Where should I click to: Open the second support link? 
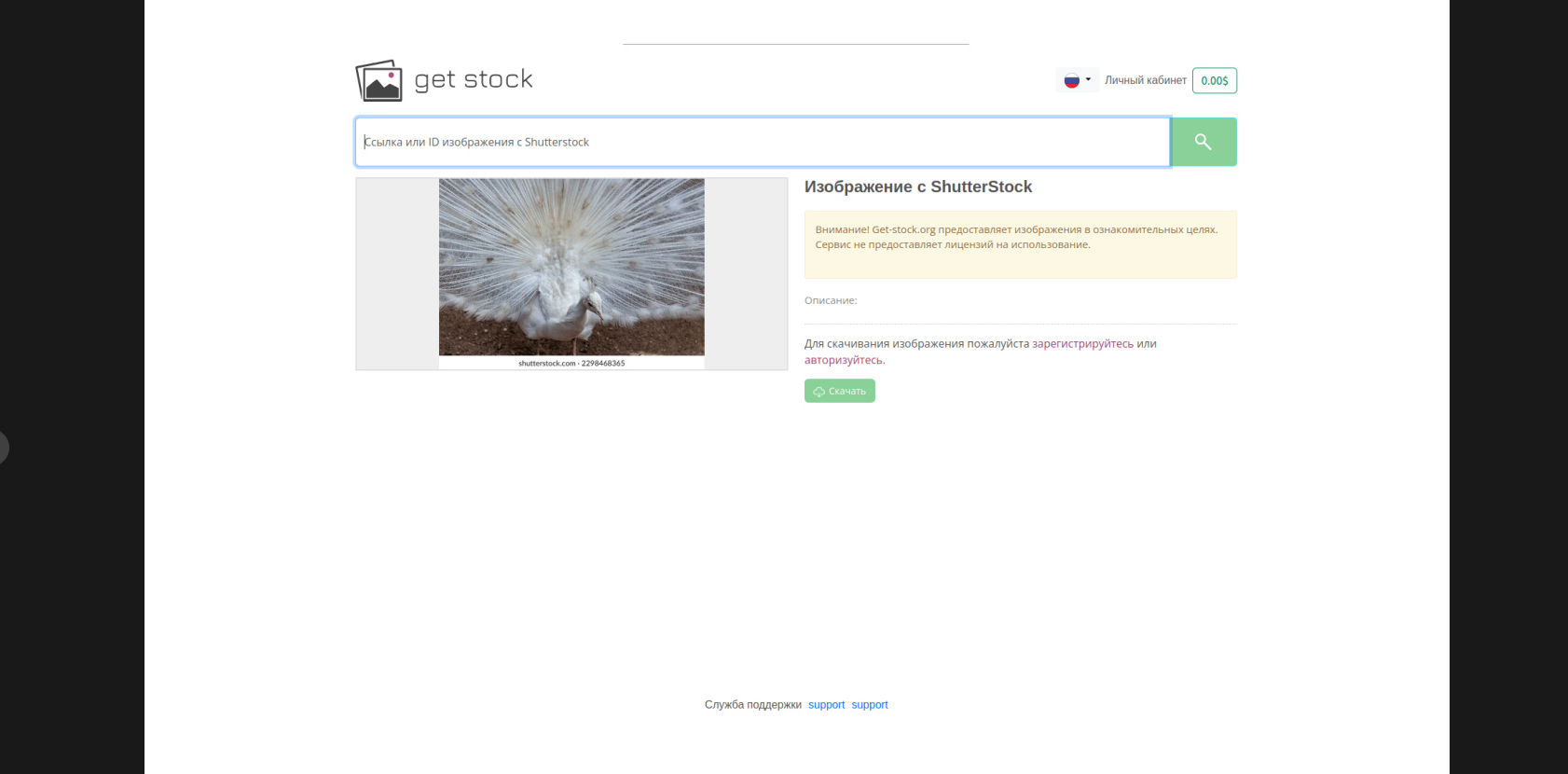(870, 705)
